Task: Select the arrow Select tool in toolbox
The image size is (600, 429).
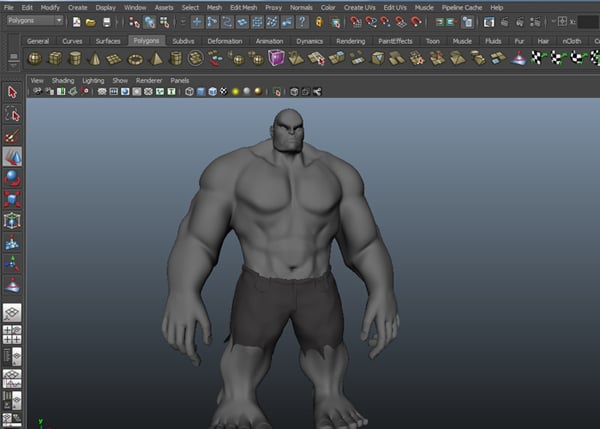Action: (x=12, y=92)
